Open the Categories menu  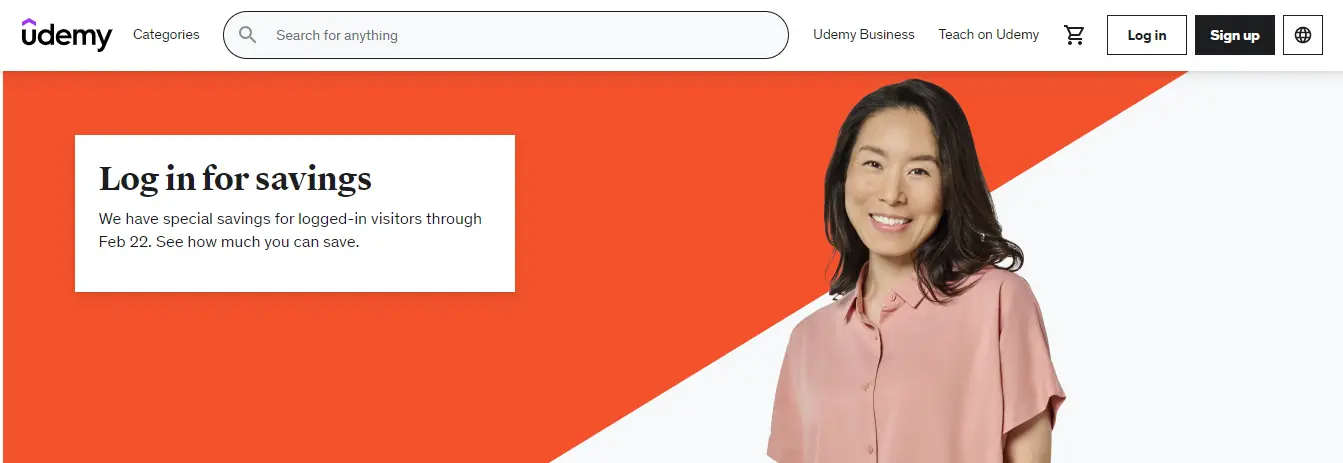166,34
